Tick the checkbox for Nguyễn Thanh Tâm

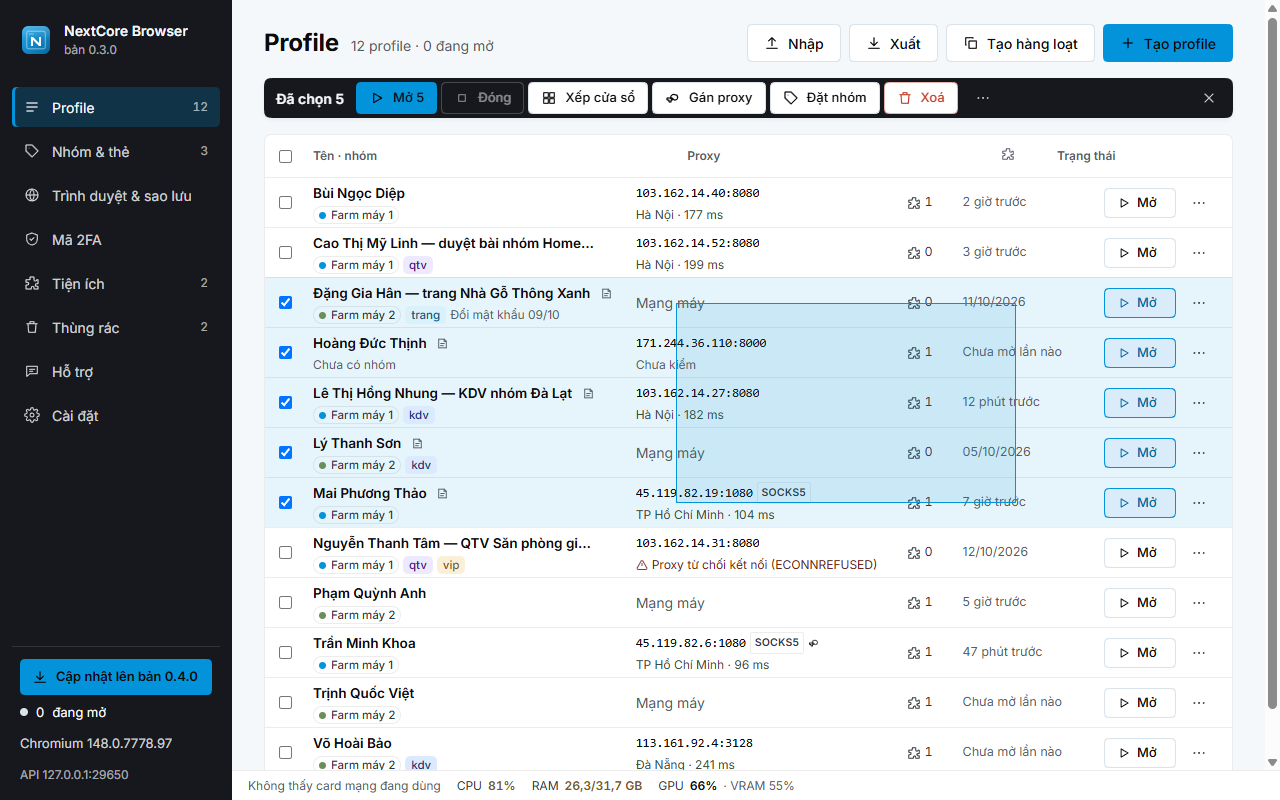(286, 552)
